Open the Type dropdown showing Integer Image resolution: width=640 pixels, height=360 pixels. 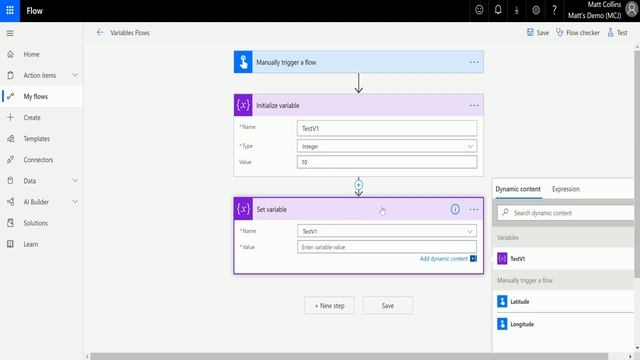(387, 146)
